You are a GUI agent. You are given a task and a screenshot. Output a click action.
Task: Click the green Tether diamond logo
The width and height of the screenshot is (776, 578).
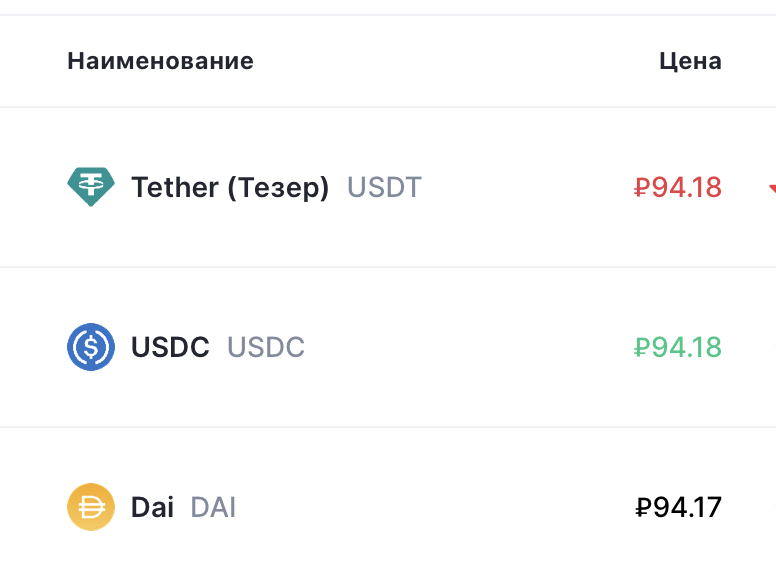point(91,187)
